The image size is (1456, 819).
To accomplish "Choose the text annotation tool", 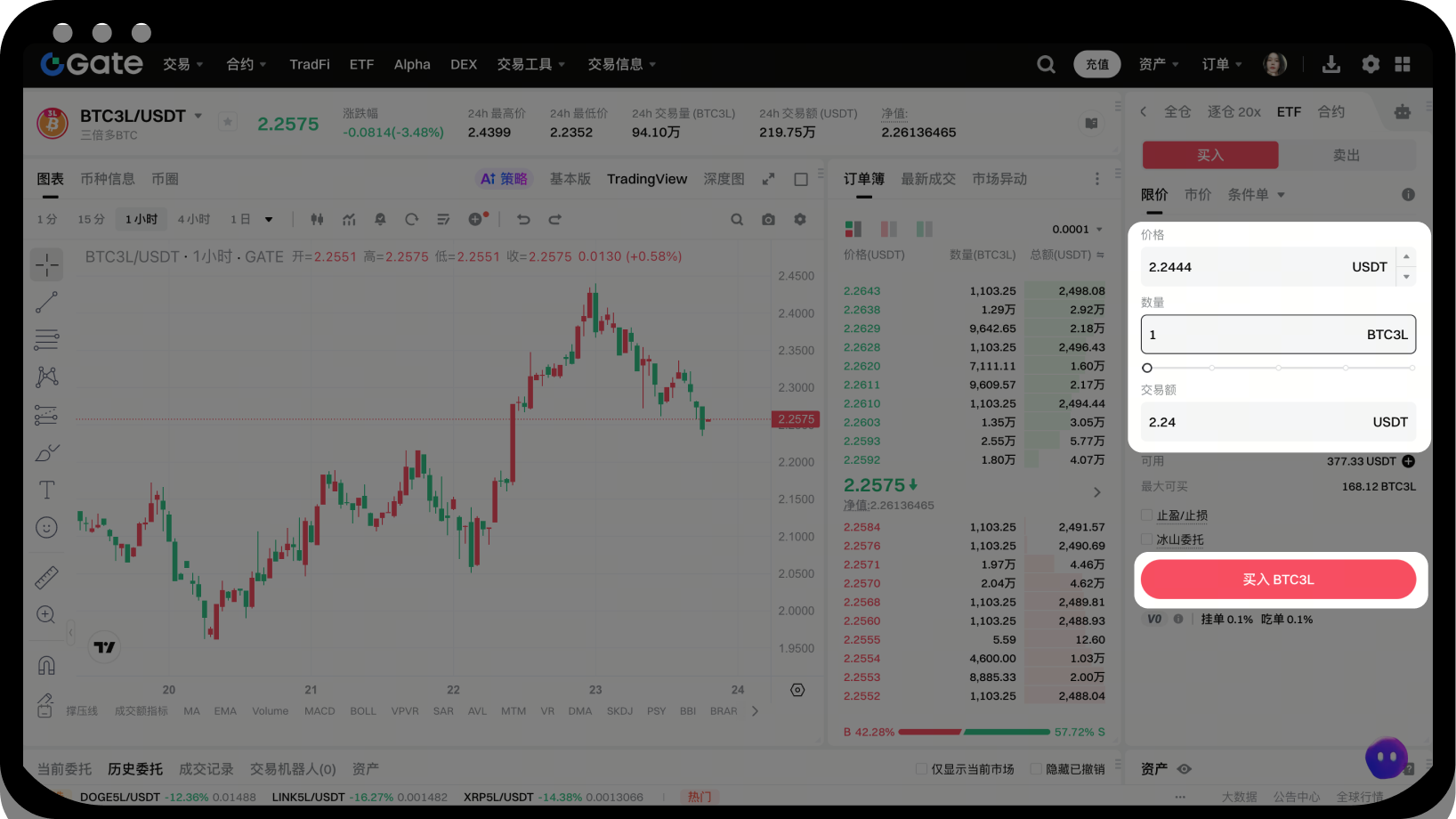I will (x=47, y=490).
